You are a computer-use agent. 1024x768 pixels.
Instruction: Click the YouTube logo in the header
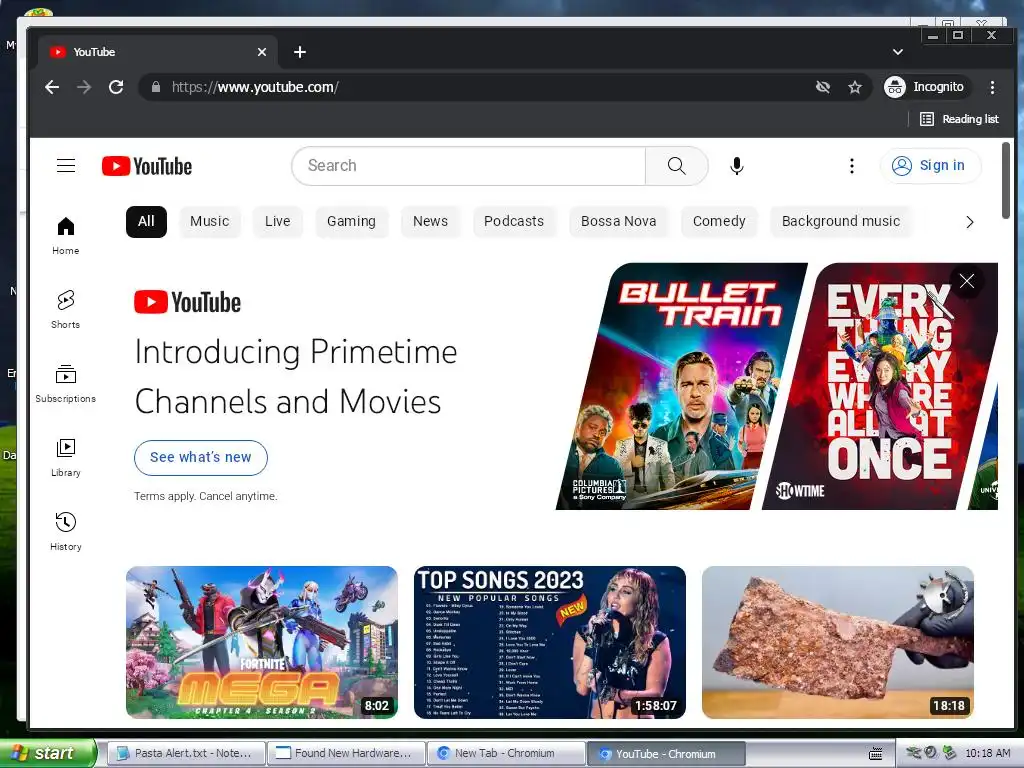[x=147, y=166]
